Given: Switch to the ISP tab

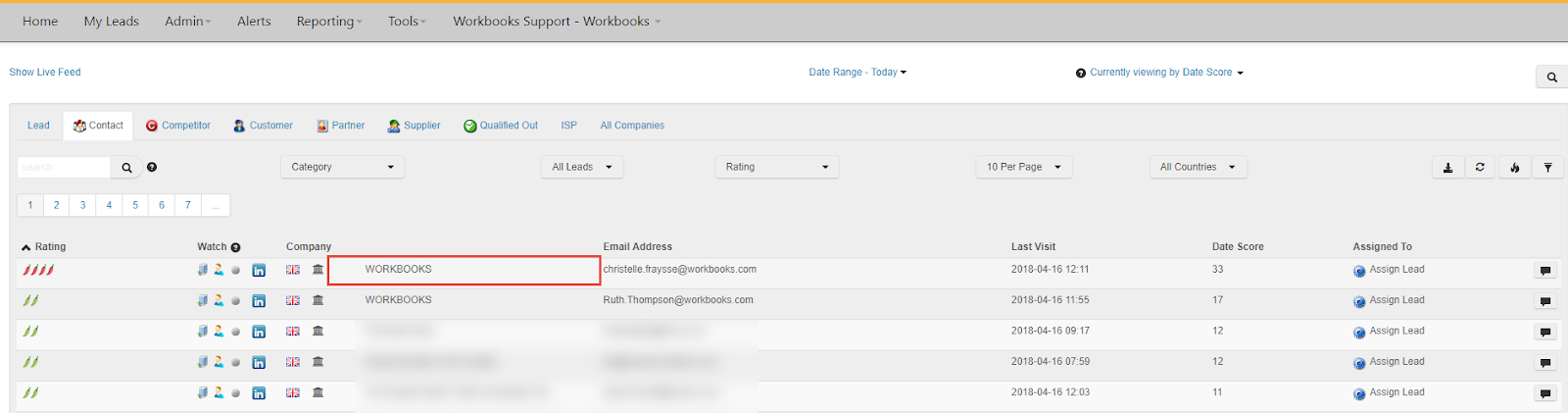Looking at the screenshot, I should coord(568,126).
